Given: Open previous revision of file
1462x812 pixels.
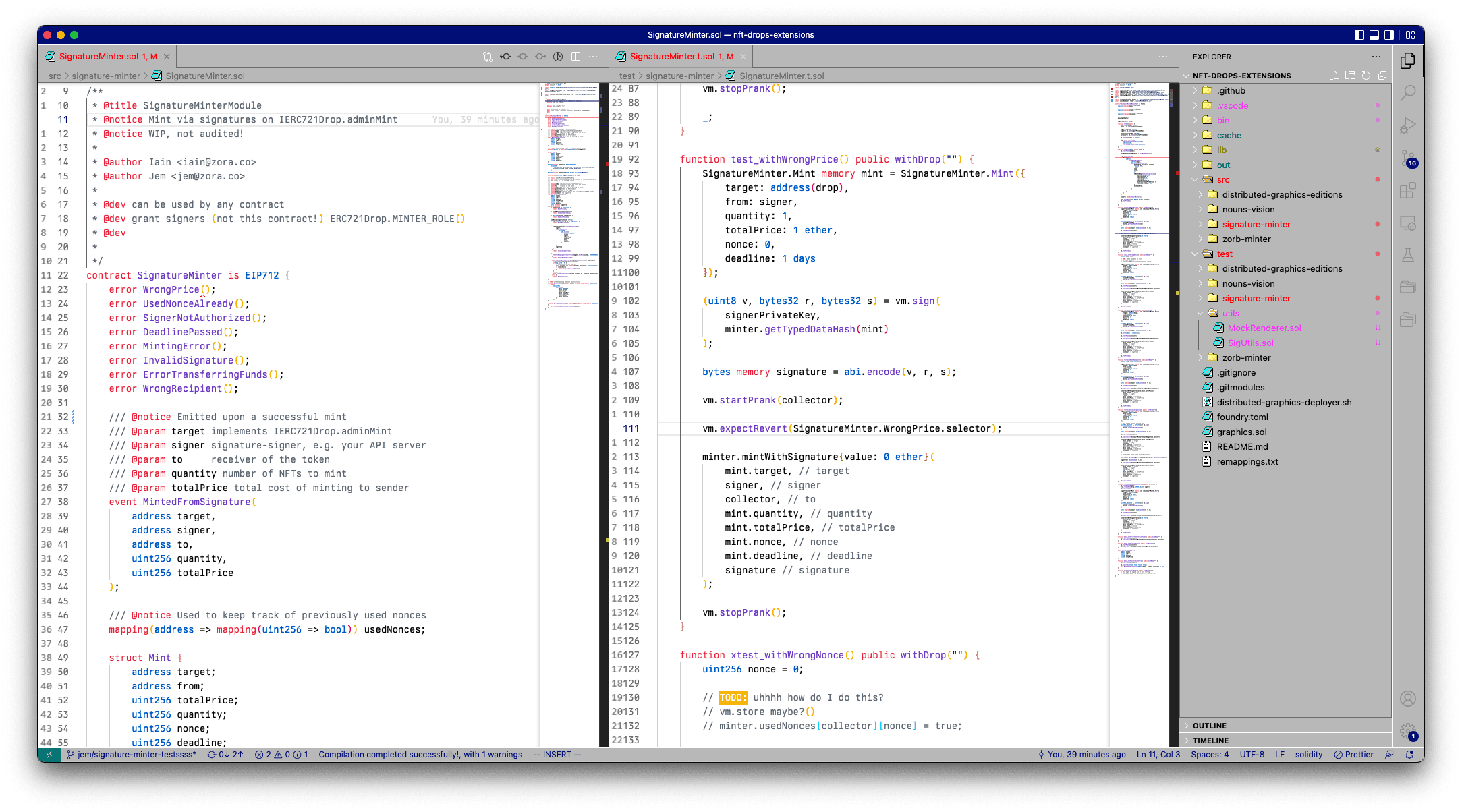Looking at the screenshot, I should [505, 57].
